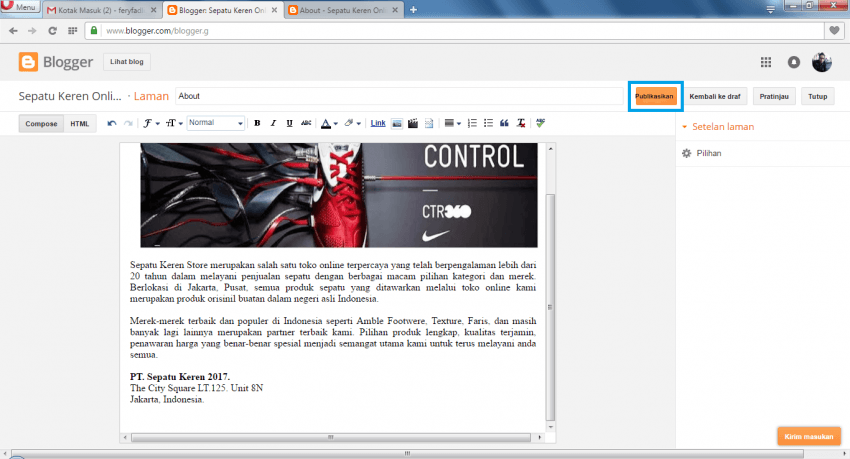Click the Lihat blog button

point(127,62)
